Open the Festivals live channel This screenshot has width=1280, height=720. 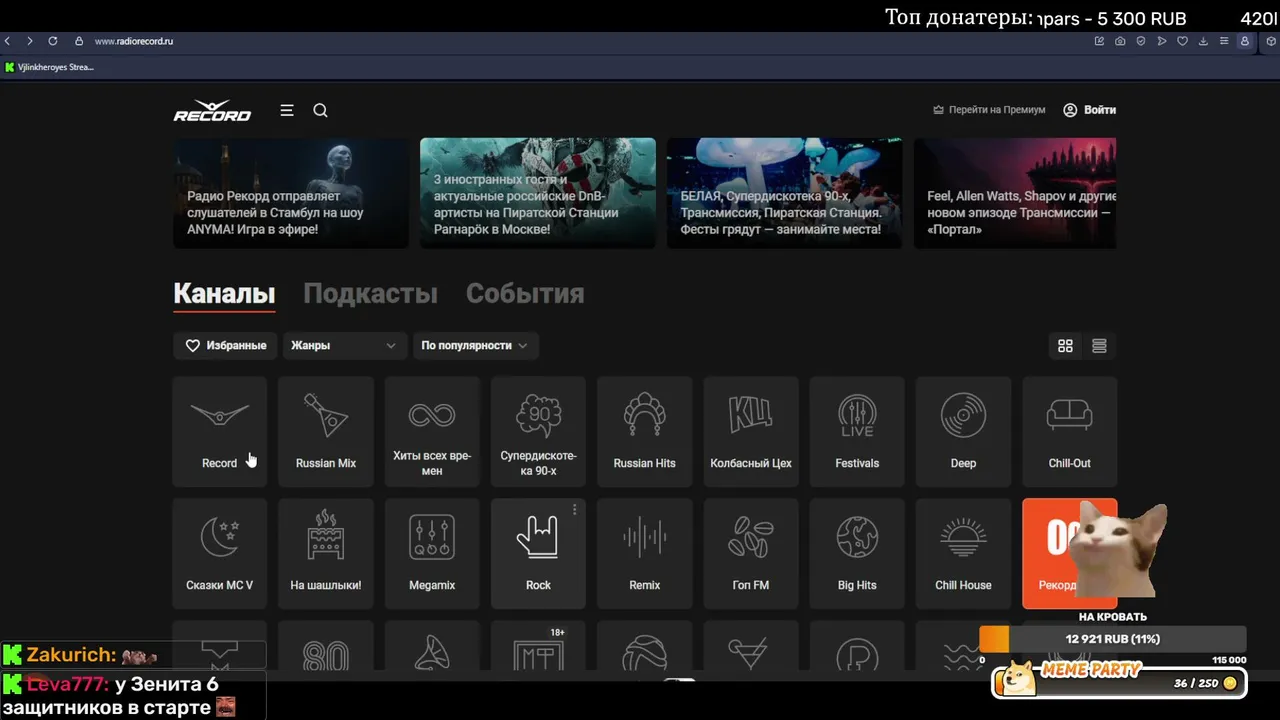point(857,431)
